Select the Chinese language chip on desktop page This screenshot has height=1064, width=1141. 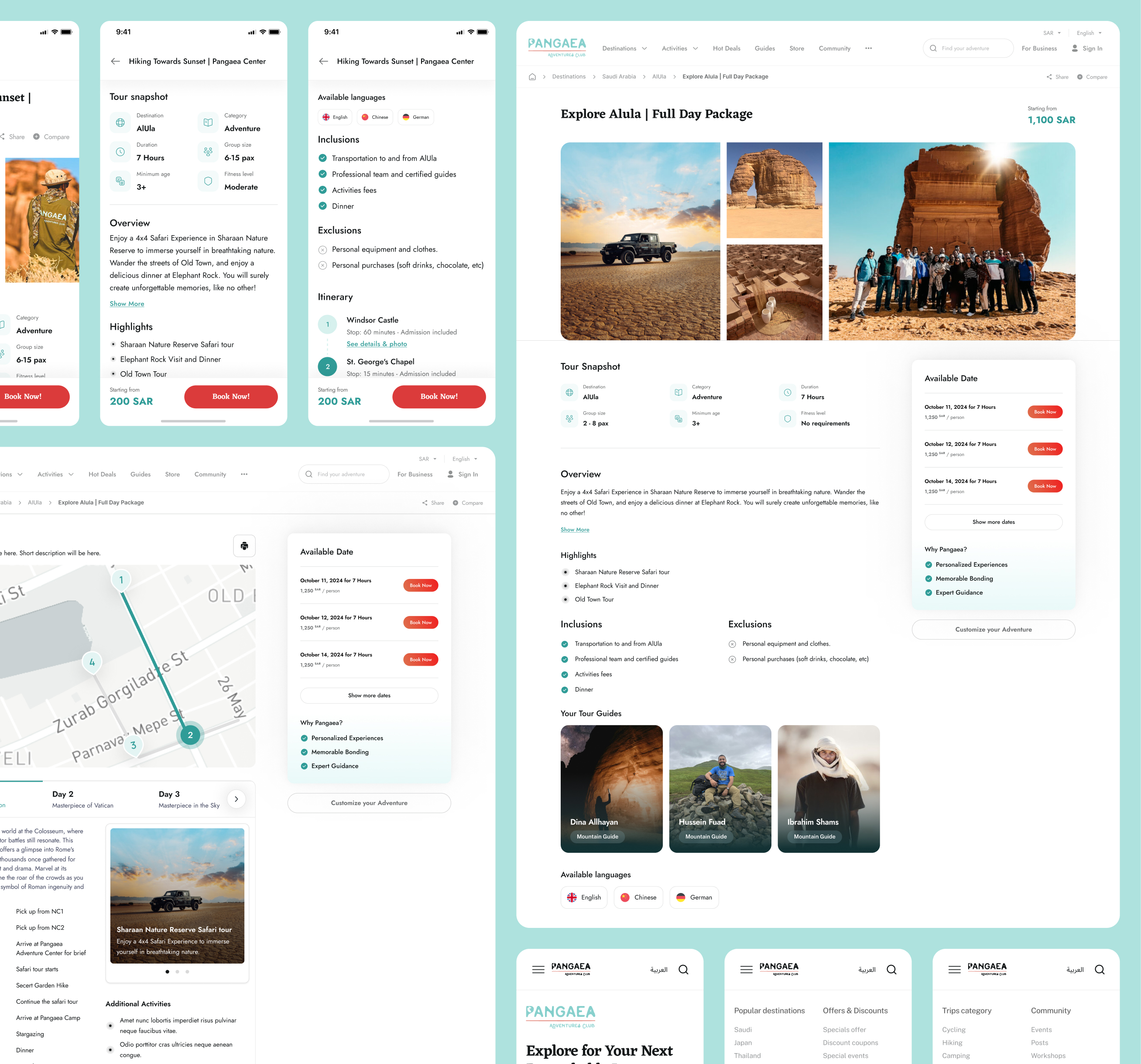click(x=638, y=897)
